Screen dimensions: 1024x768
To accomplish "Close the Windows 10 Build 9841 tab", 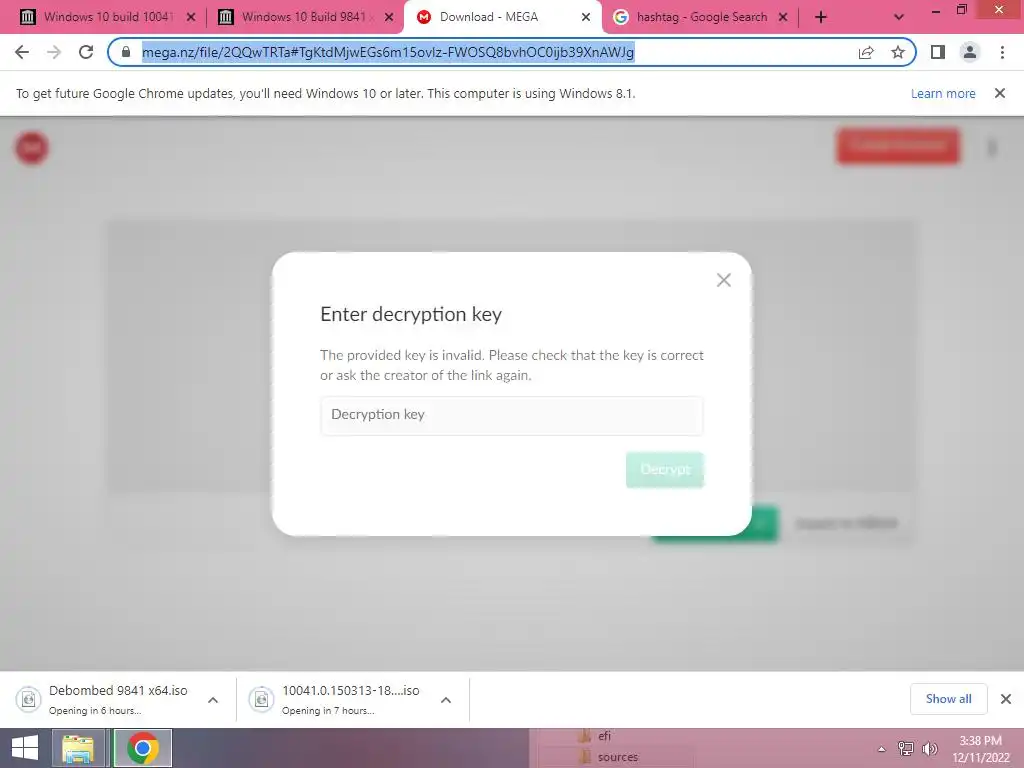I will click(389, 17).
